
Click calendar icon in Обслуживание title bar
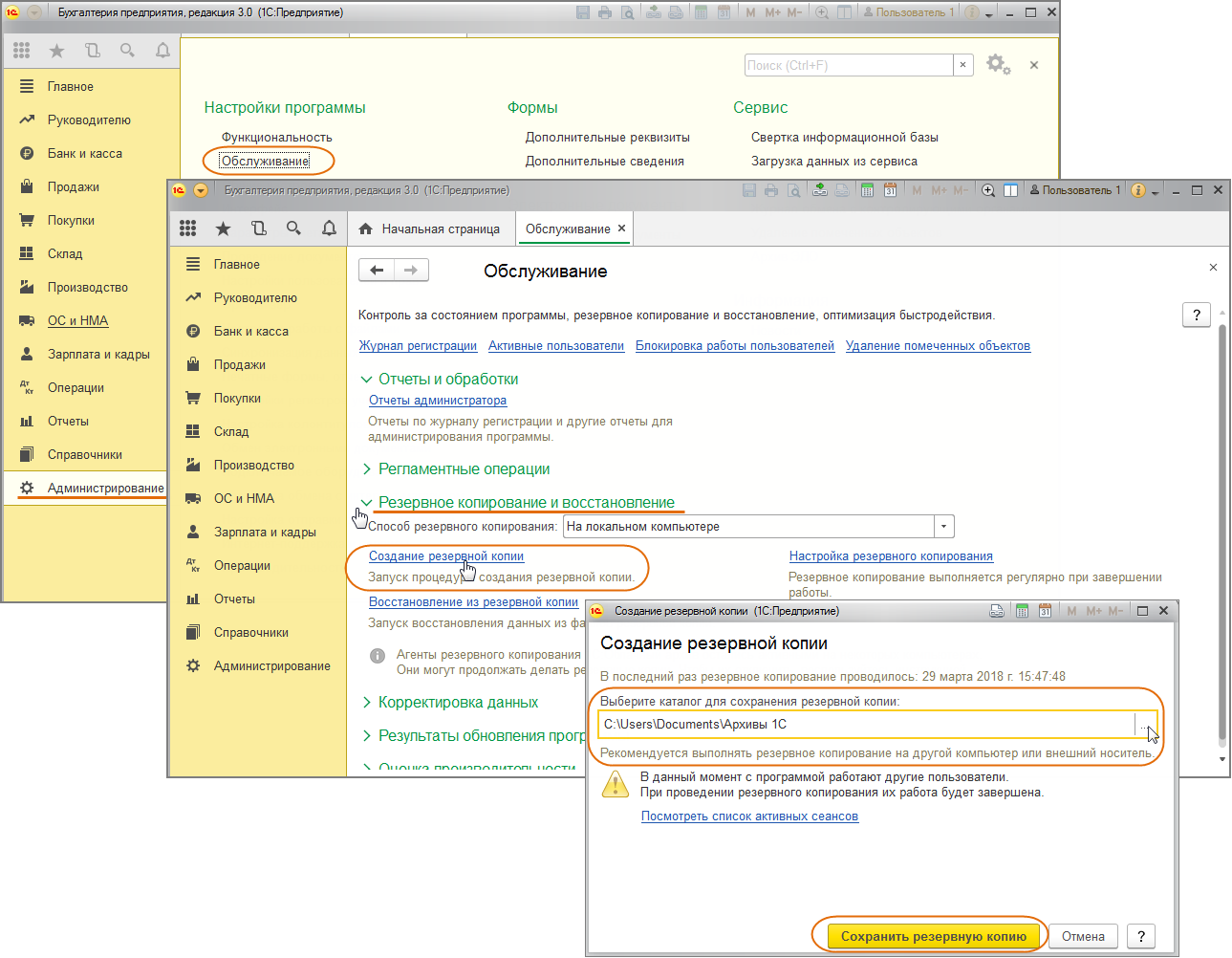890,190
